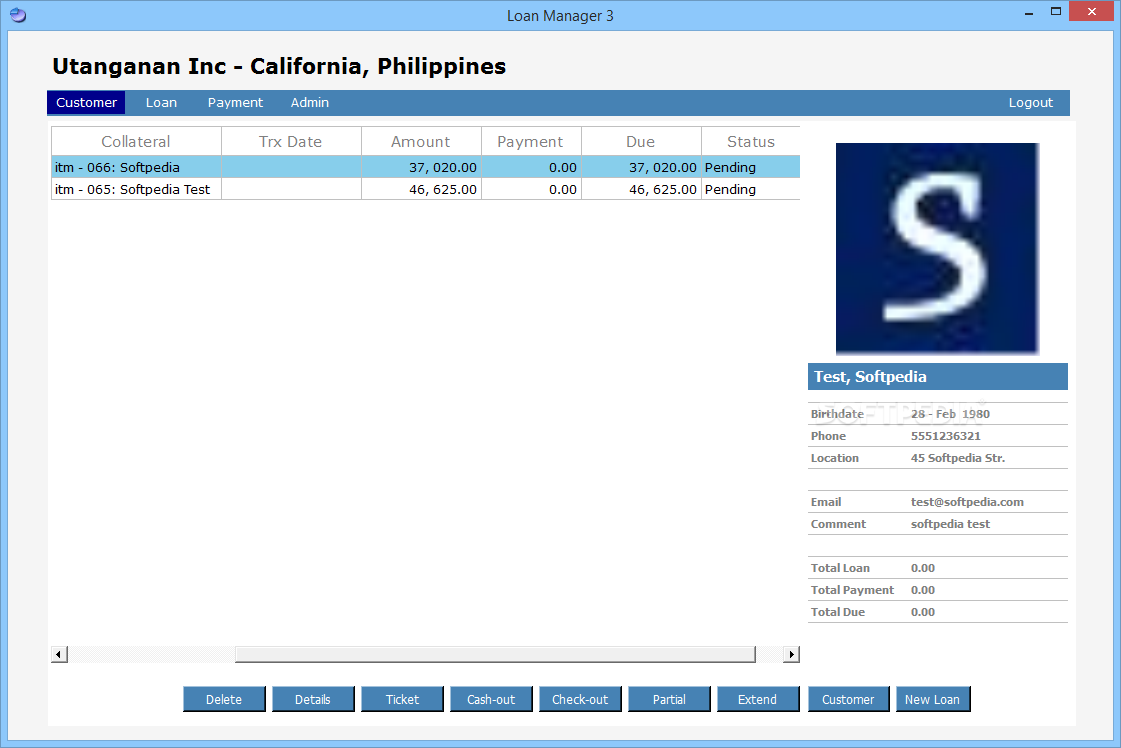Click the email 'test@softpedia.com'
Viewport: 1121px width, 748px height.
[967, 502]
